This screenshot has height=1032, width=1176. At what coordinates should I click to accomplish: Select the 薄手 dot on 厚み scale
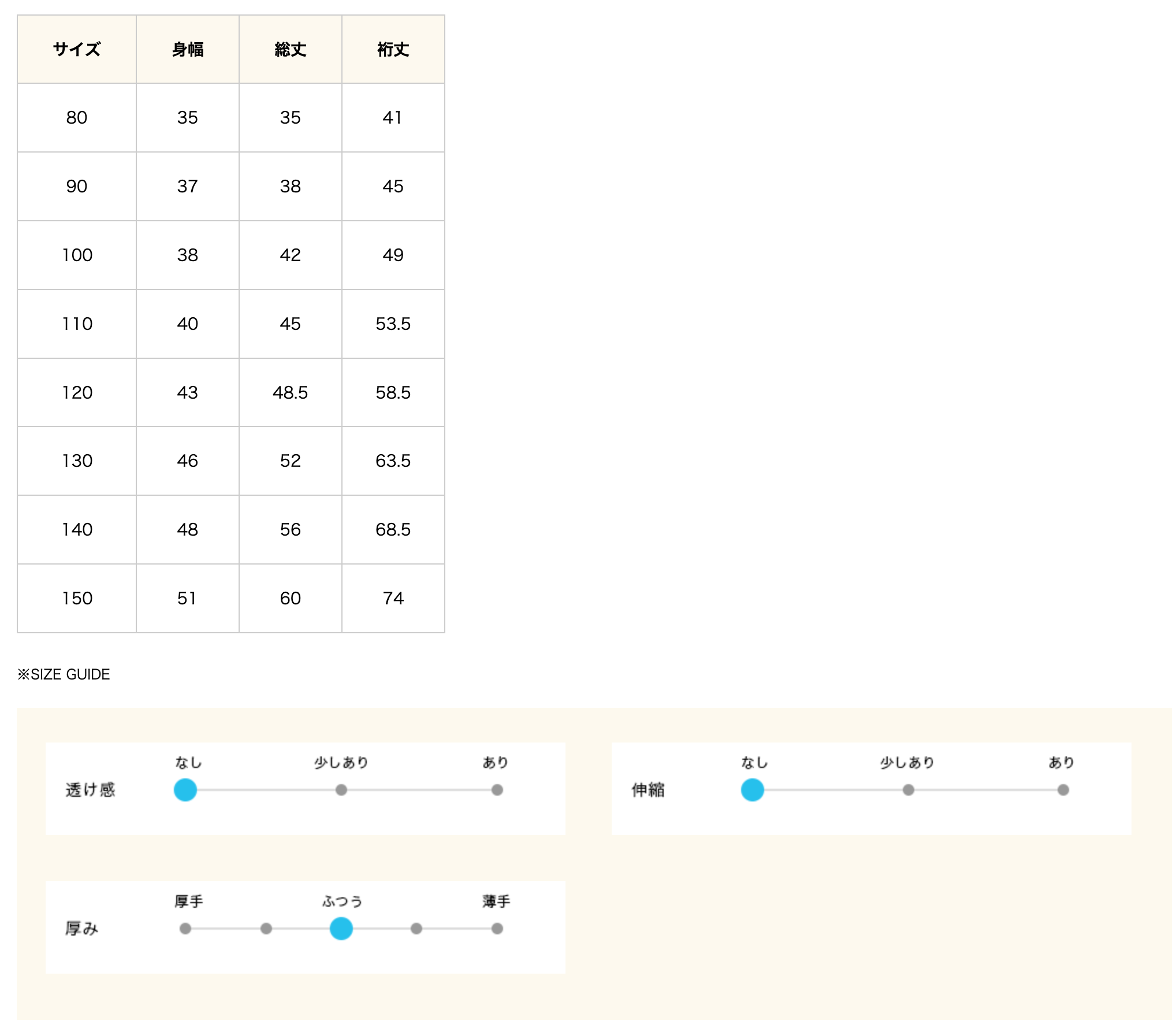coord(497,929)
